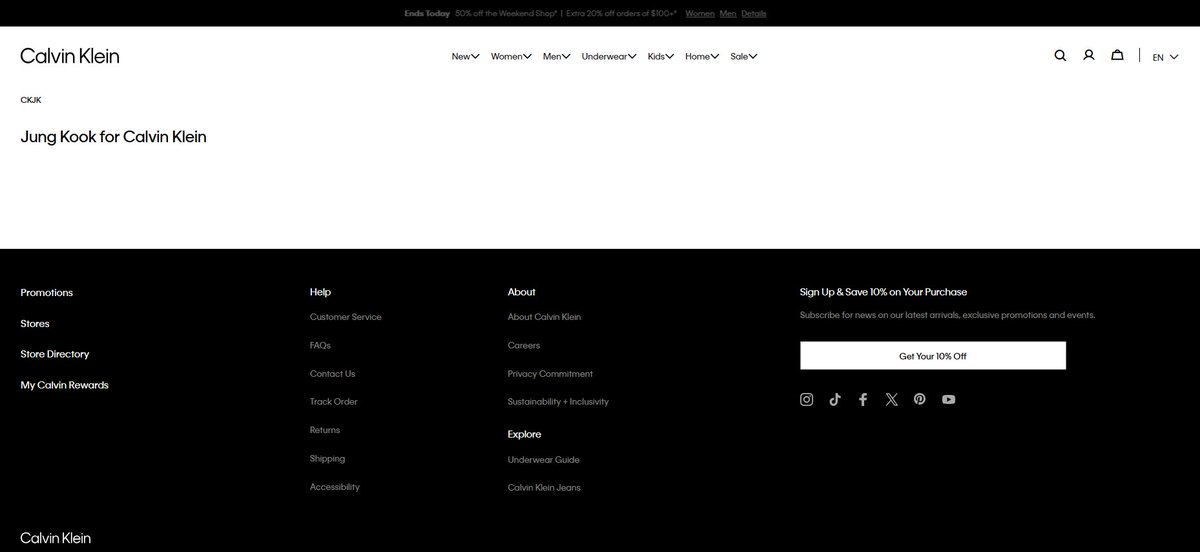The image size is (1200, 552).
Task: Open the Promotions footer link
Action: click(x=47, y=293)
